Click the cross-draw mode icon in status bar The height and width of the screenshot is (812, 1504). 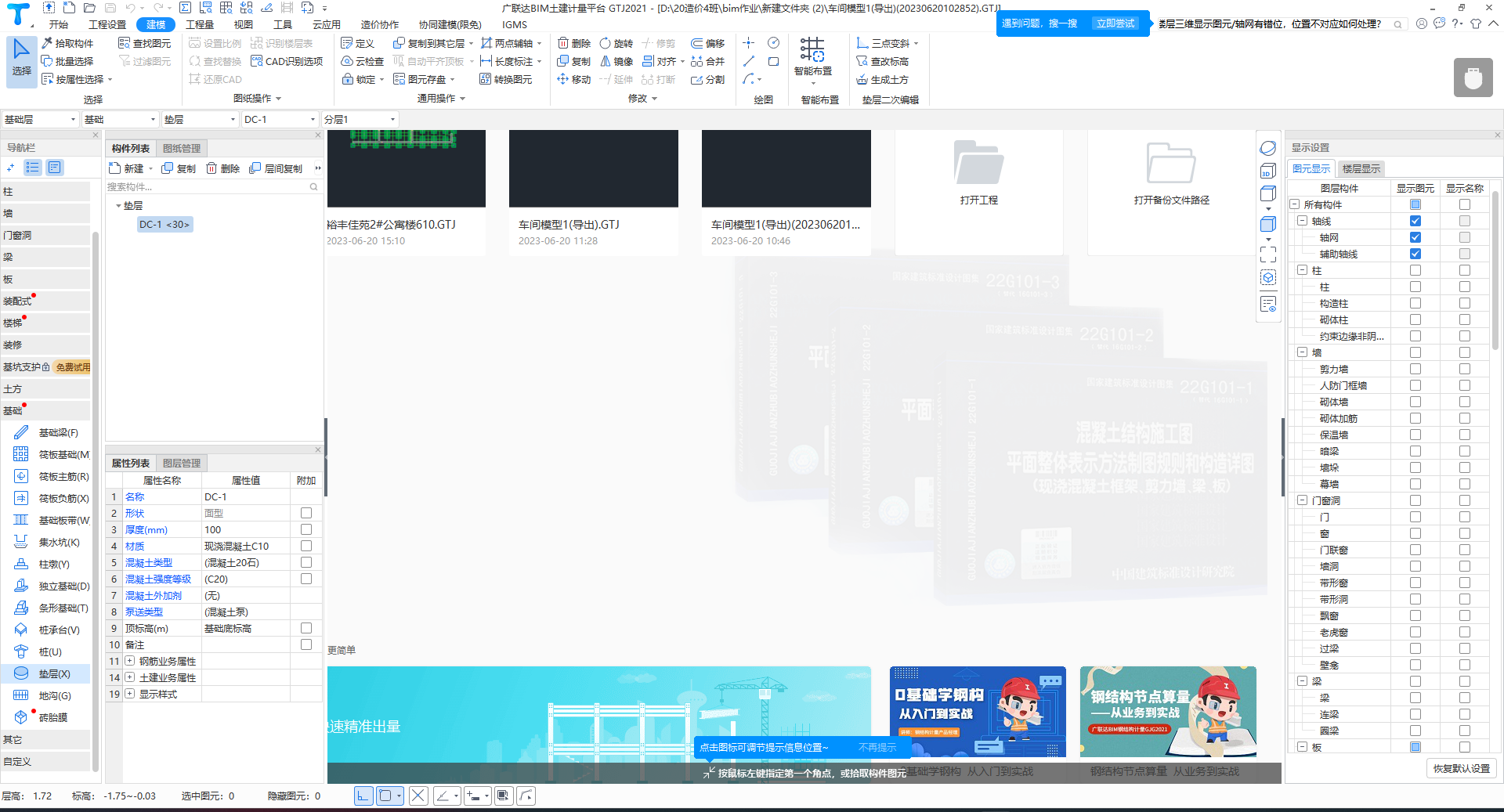pos(418,796)
